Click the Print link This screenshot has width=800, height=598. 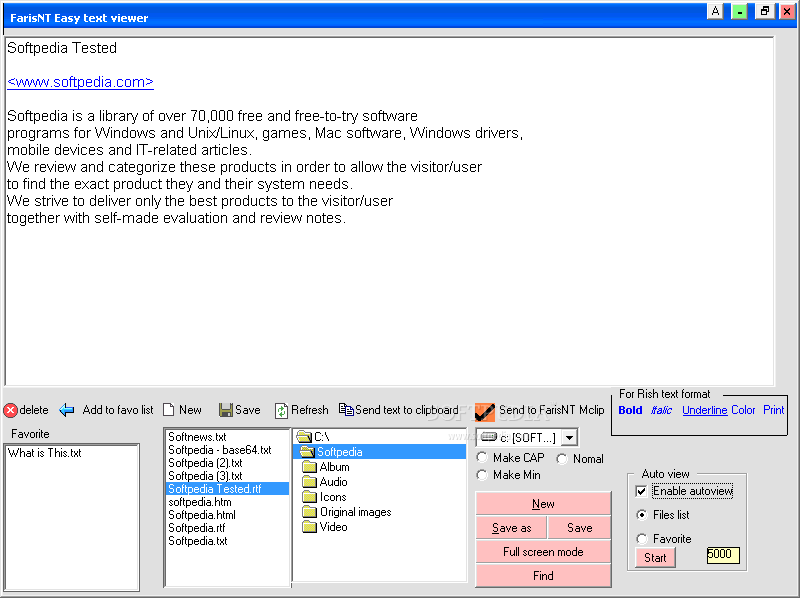pyautogui.click(x=773, y=410)
